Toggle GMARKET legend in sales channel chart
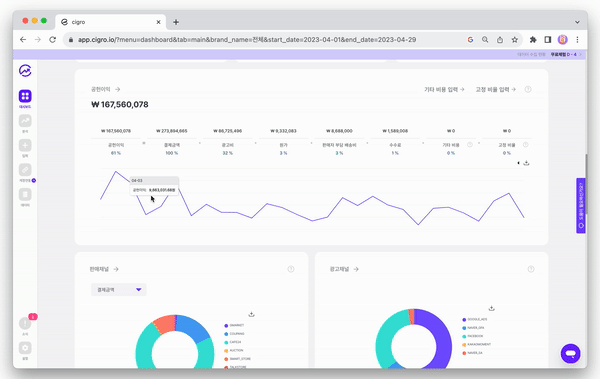The height and width of the screenshot is (379, 600). point(234,325)
